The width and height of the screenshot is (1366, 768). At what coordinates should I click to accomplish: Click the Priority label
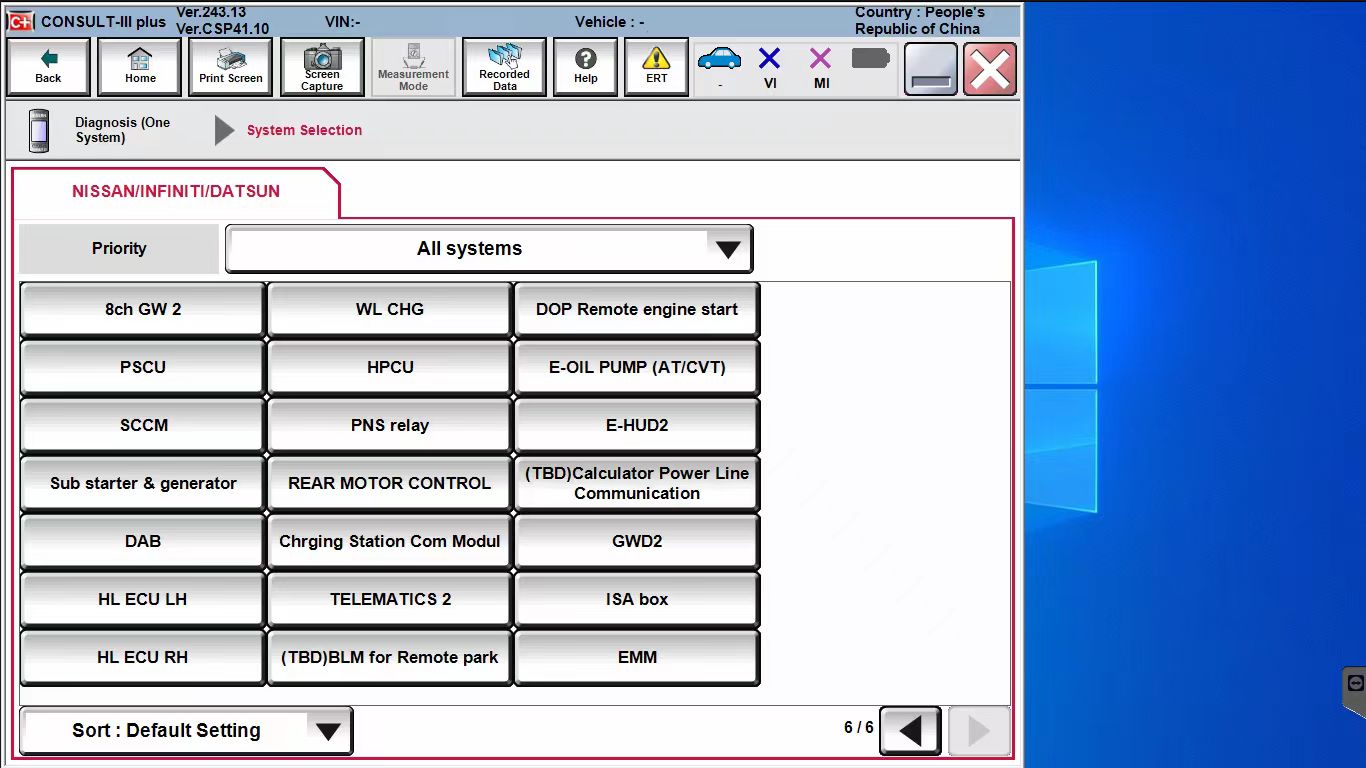119,249
